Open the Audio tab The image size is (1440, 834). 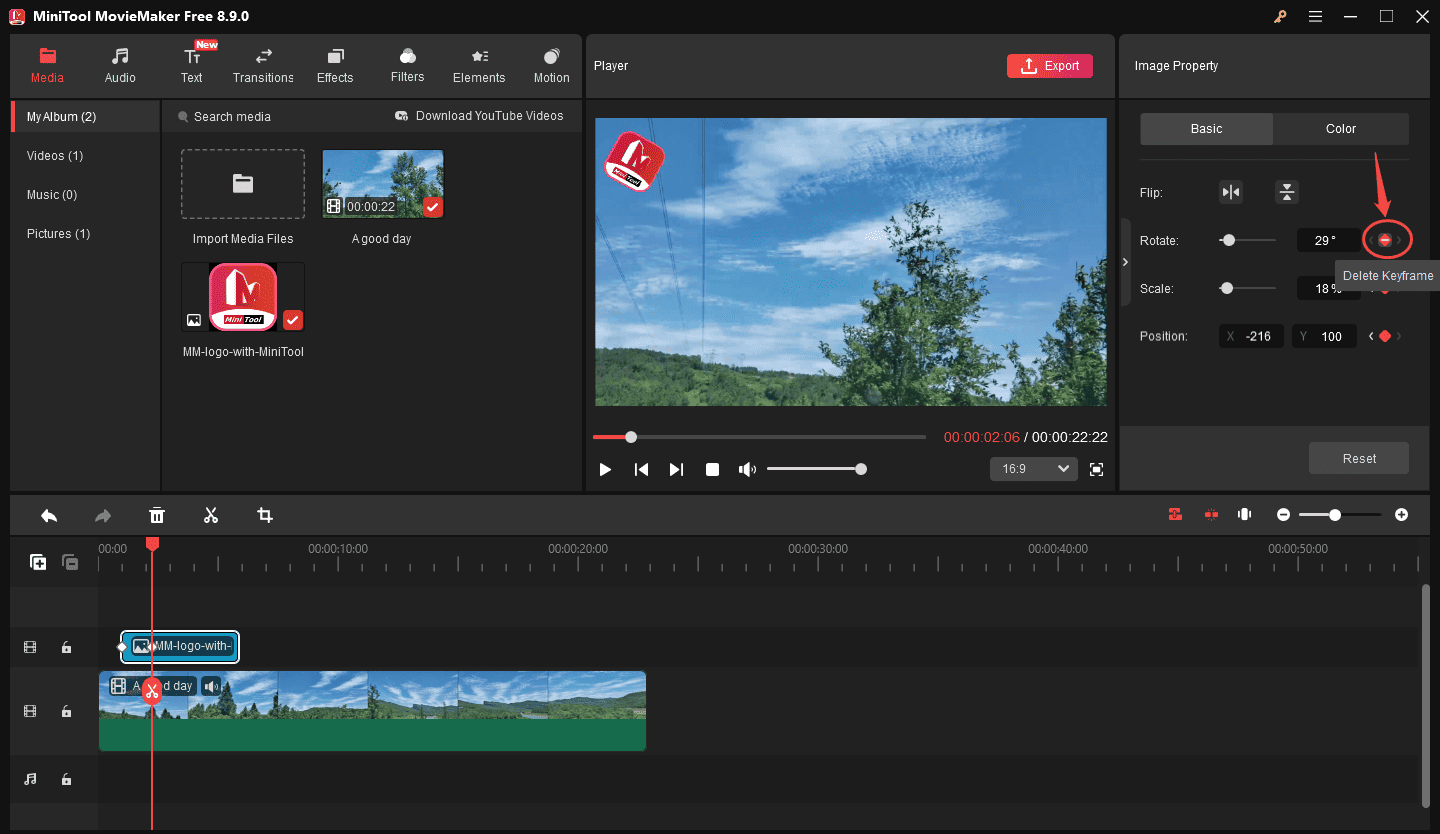120,65
